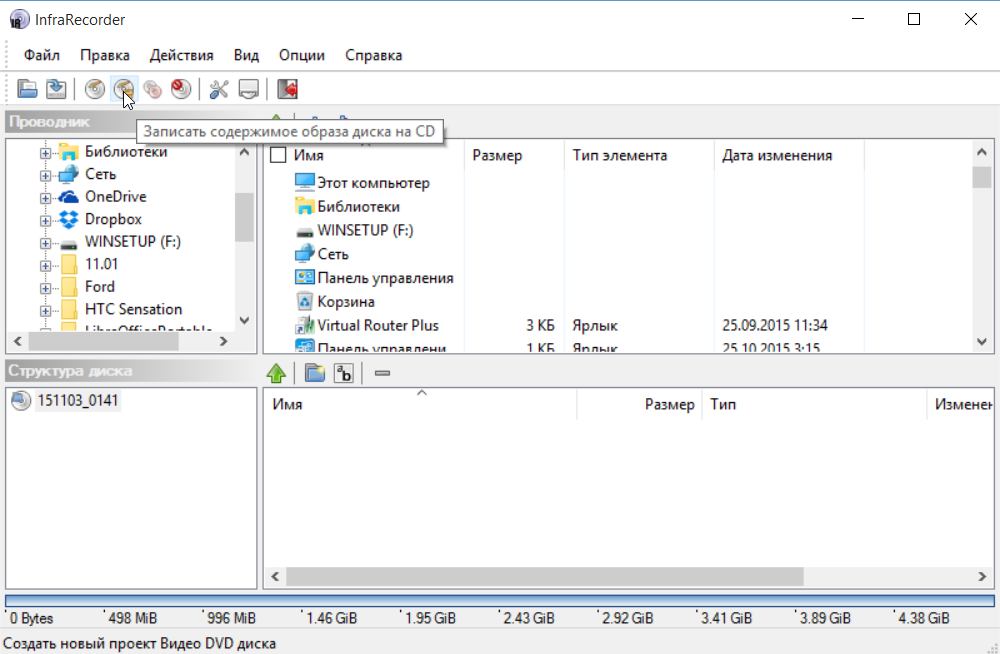
Task: Select the 11.01 folder in the tree
Action: (x=101, y=264)
